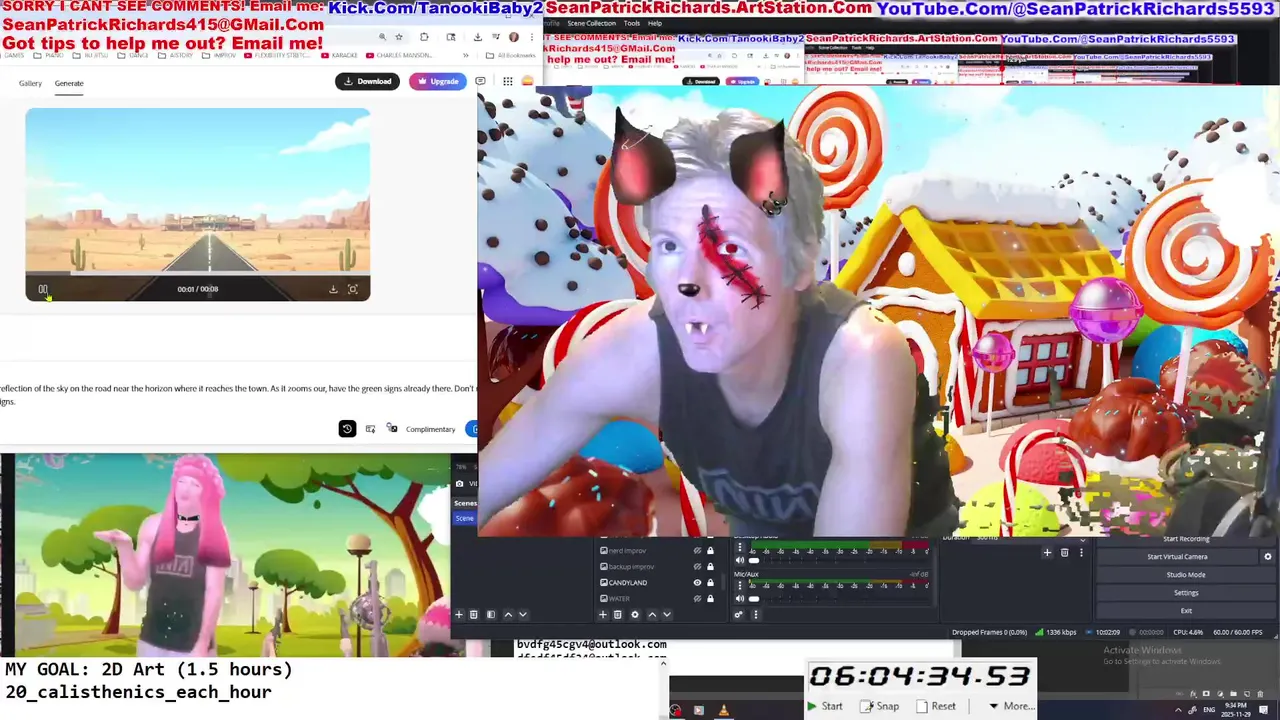Toggle visibility of nerd improv source
1280x720 pixels.
click(697, 551)
